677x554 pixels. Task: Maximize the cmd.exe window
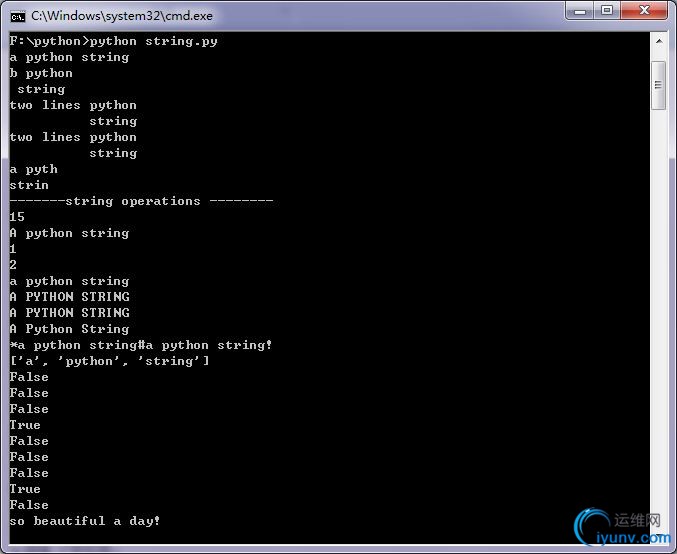(x=607, y=11)
